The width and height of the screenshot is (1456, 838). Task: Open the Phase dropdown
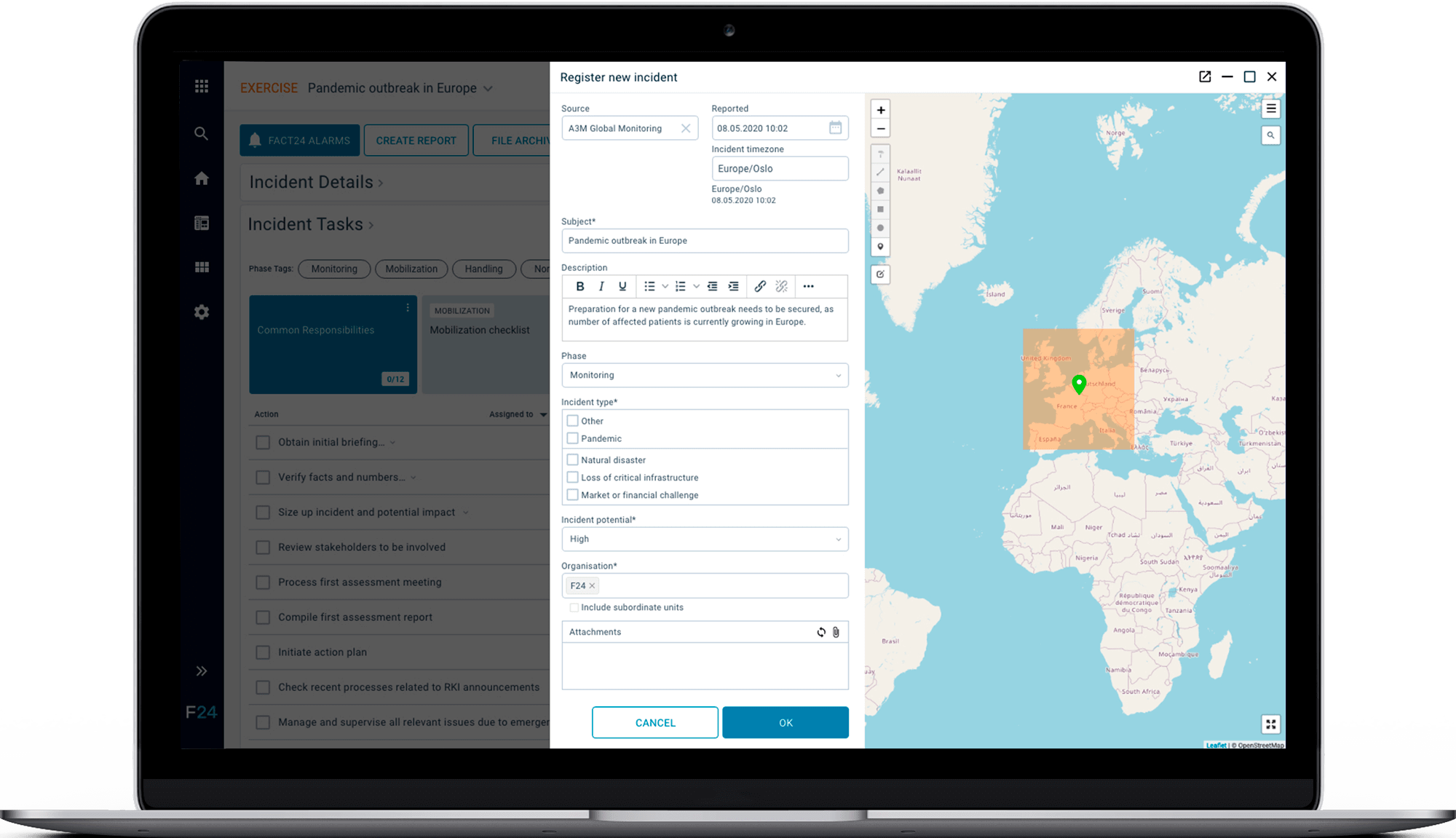[704, 375]
